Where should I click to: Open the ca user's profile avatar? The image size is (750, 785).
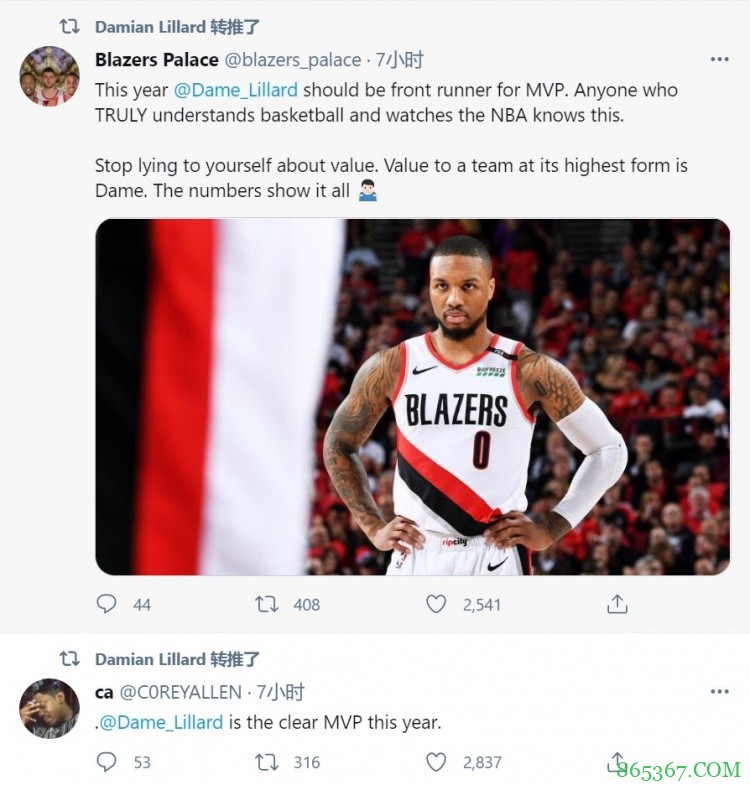coord(49,708)
